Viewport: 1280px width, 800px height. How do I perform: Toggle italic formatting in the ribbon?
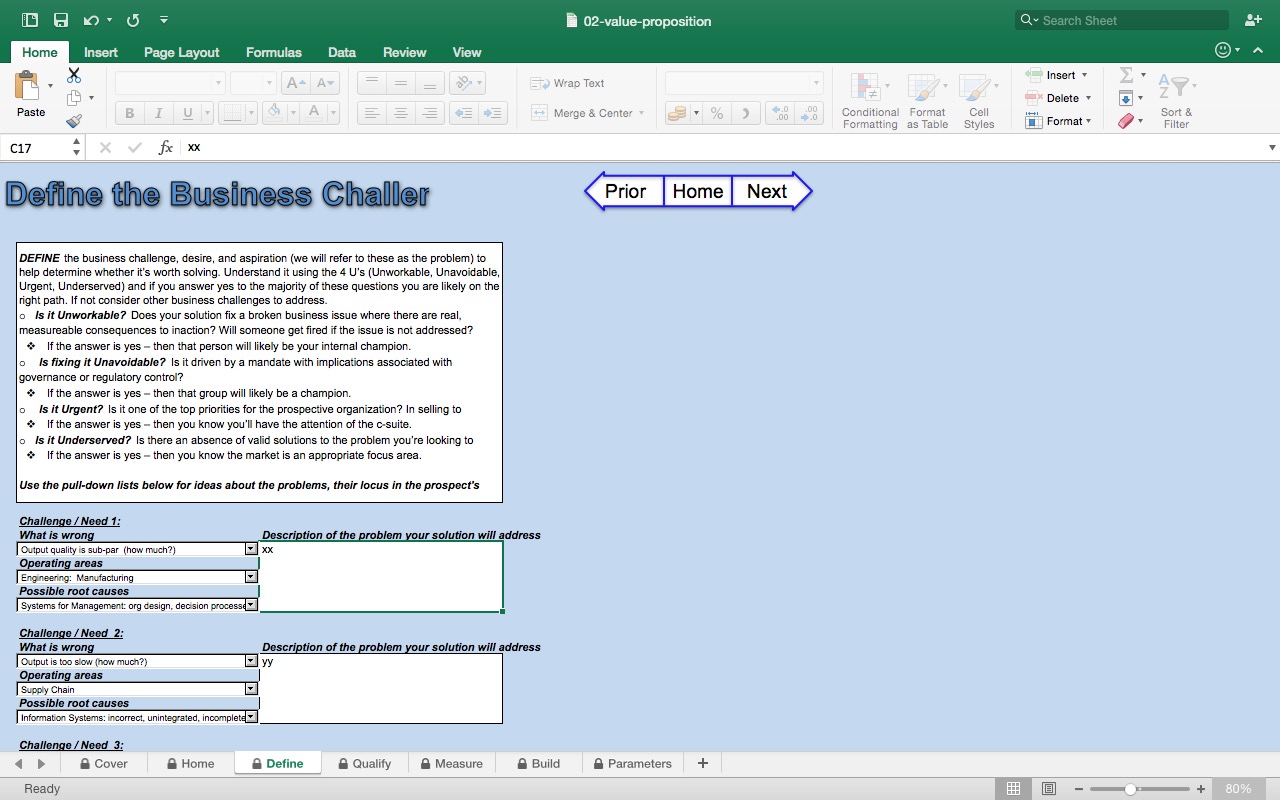click(158, 113)
